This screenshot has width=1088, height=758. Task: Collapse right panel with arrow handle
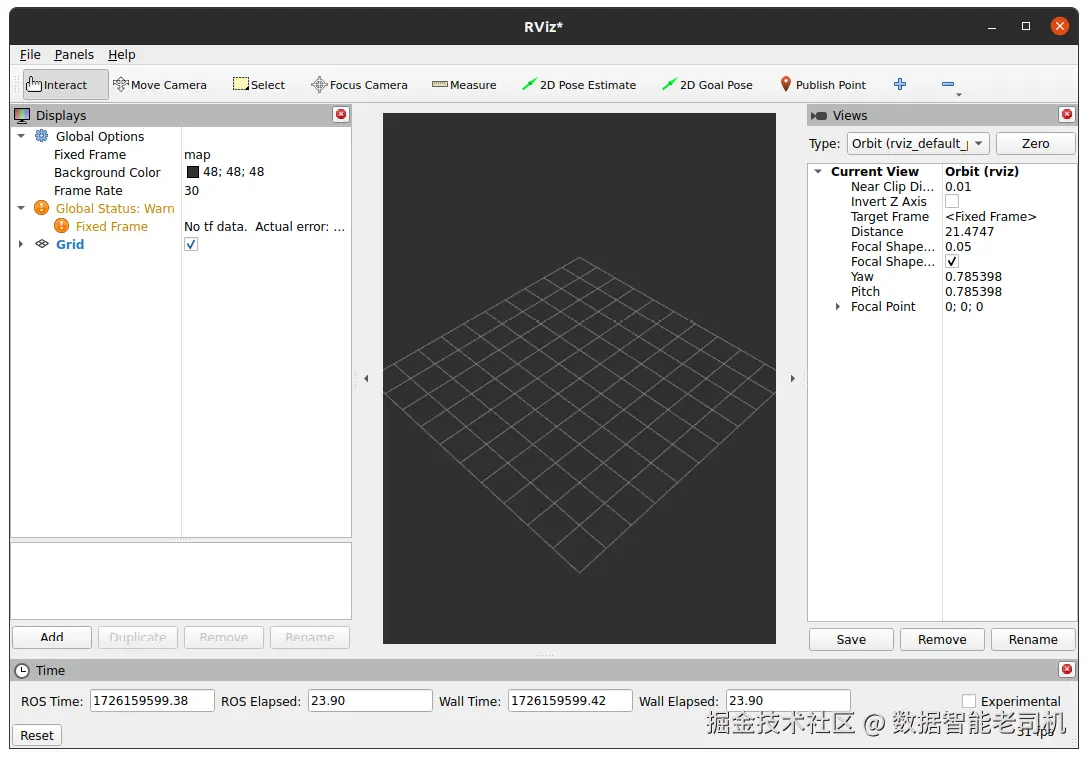click(792, 378)
